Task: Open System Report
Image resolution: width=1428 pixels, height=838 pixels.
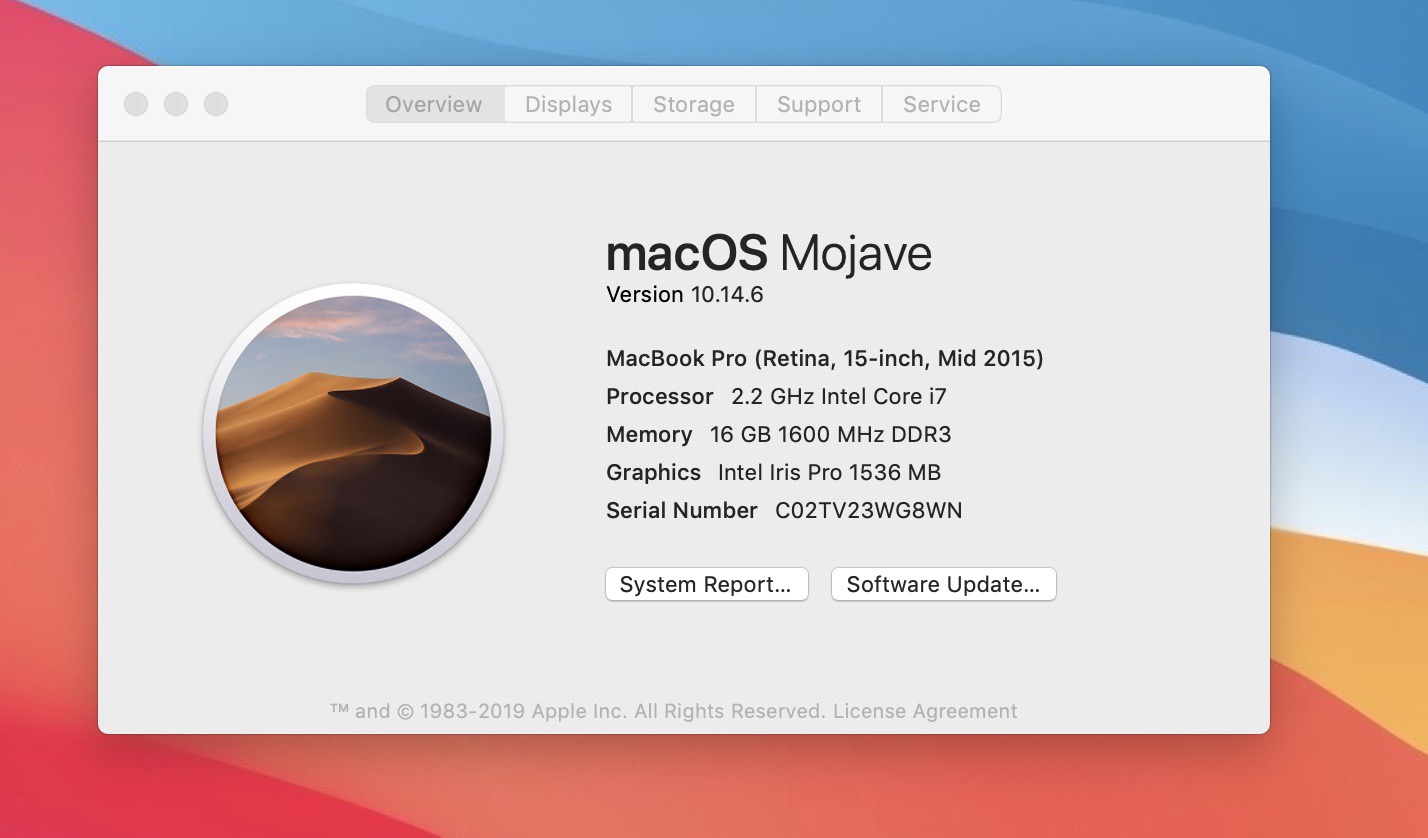Action: [x=706, y=585]
